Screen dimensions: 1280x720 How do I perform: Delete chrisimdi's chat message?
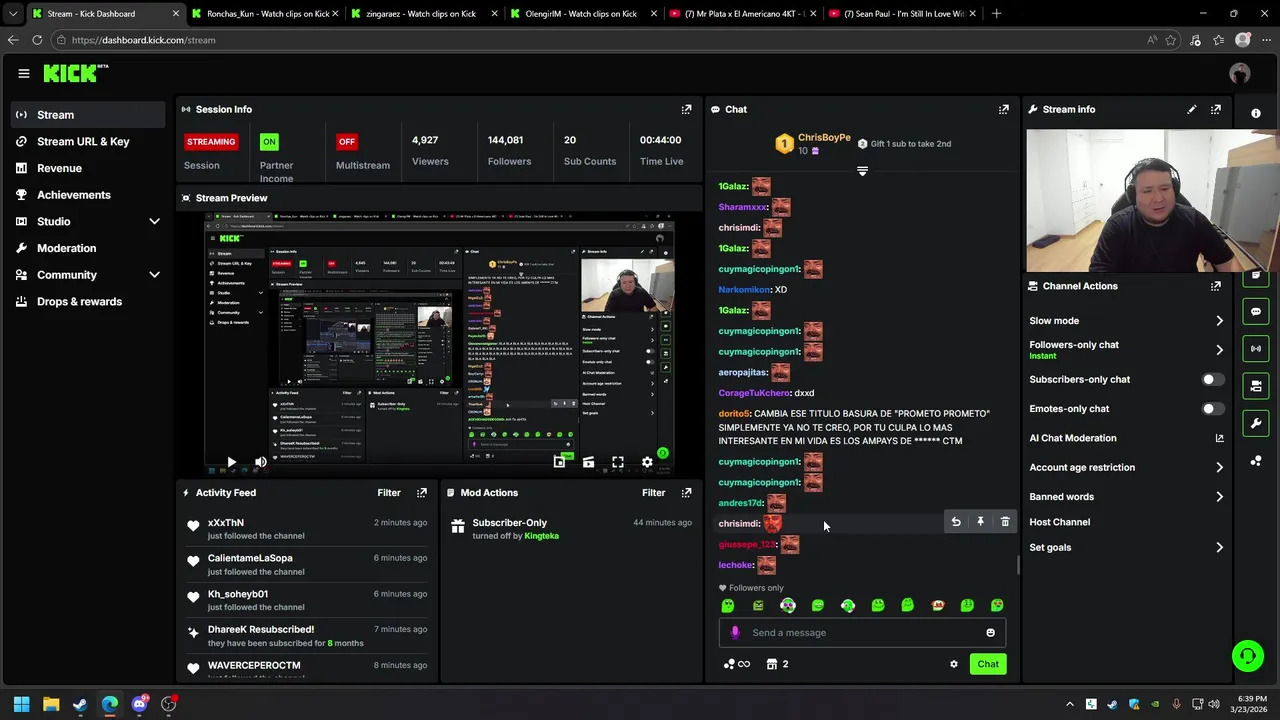click(1005, 522)
